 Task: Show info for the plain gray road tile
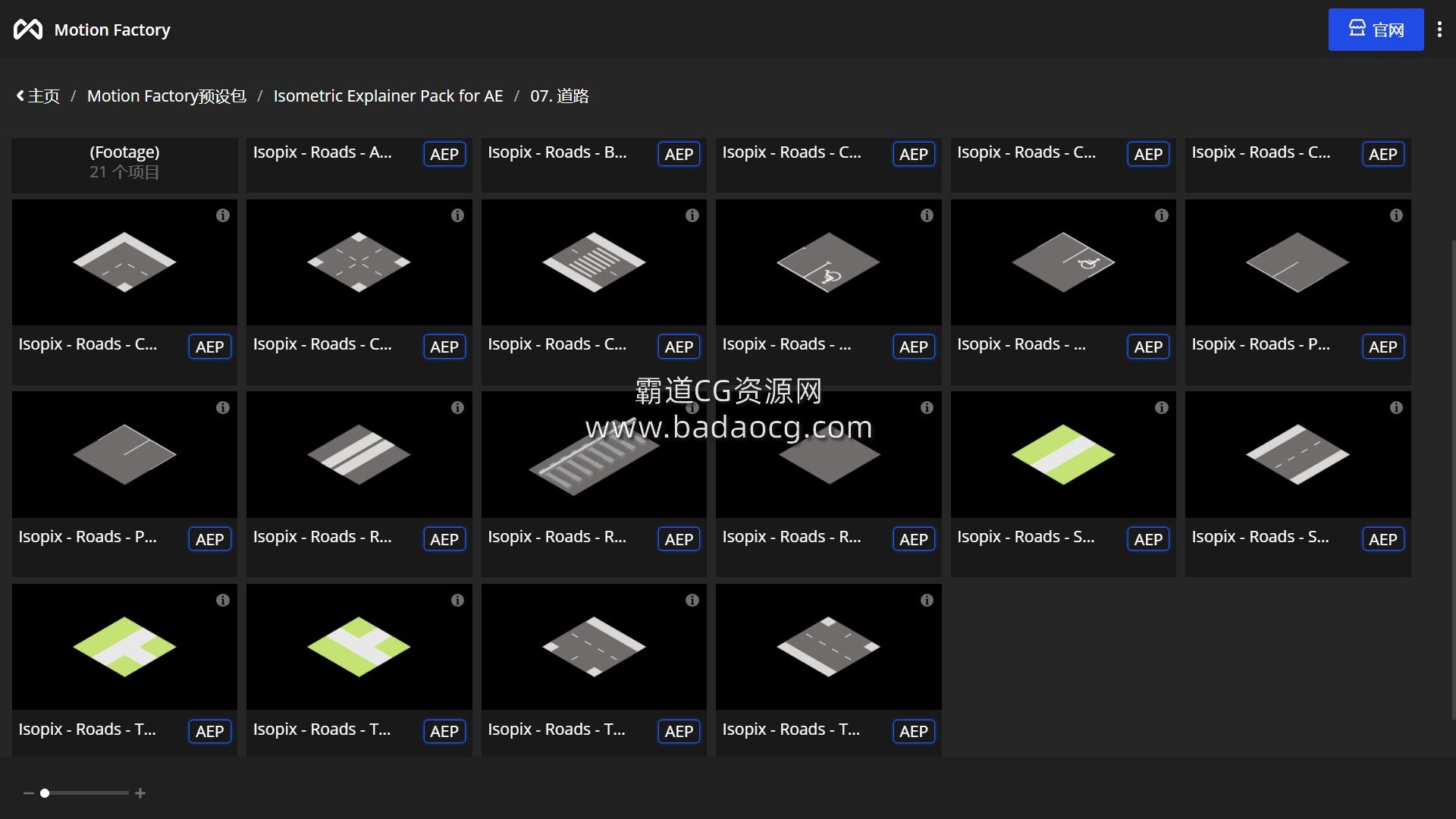927,408
